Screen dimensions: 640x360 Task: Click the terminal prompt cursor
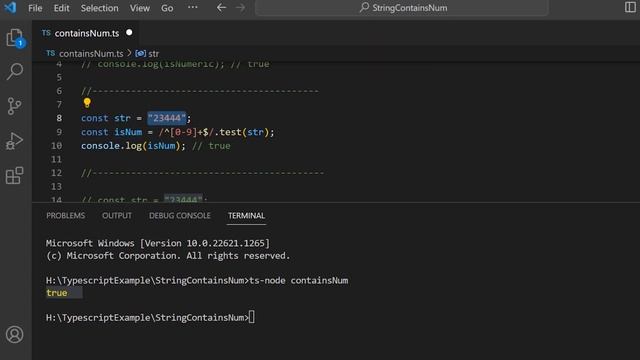pos(251,317)
